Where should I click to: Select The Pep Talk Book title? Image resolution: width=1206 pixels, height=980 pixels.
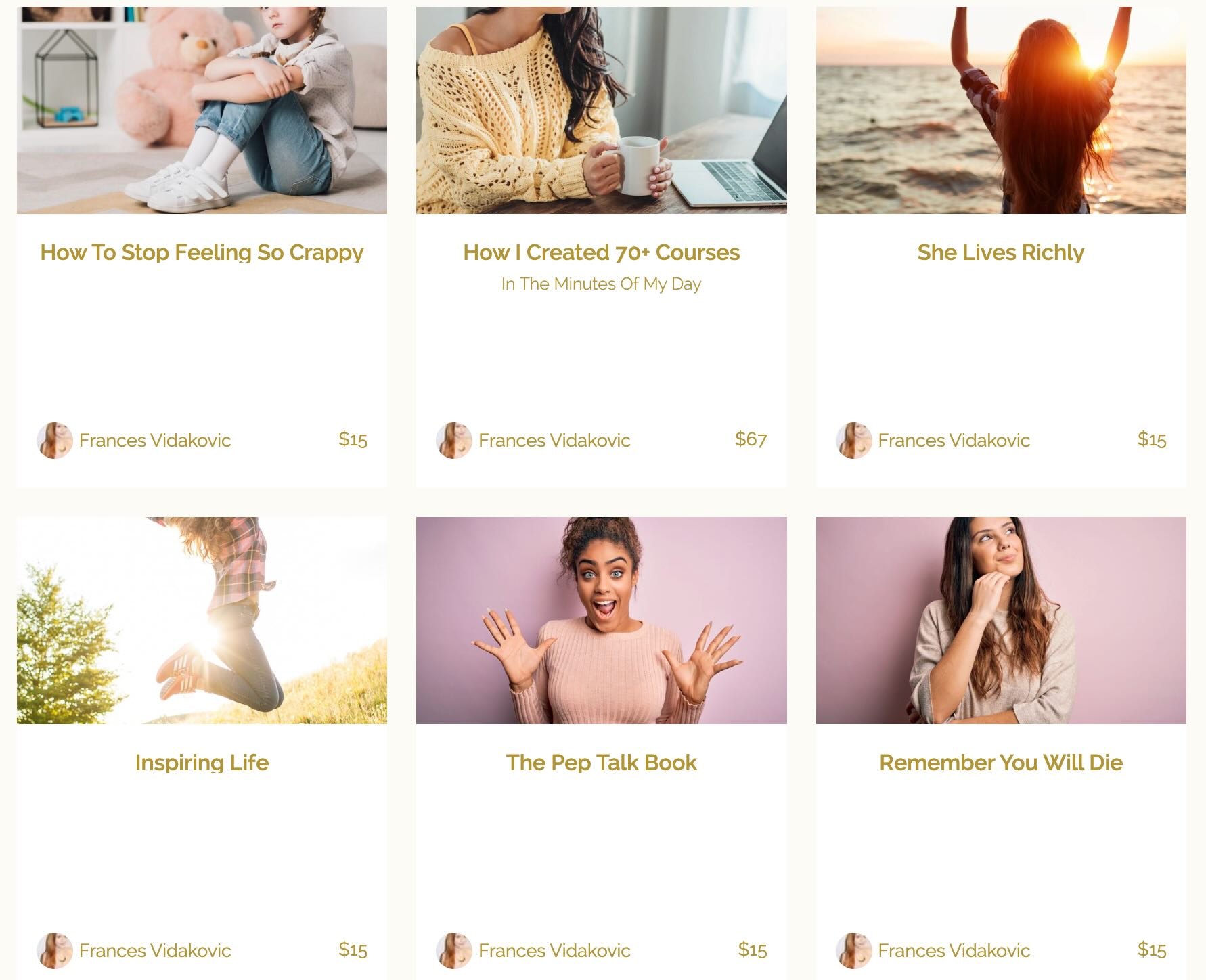602,763
